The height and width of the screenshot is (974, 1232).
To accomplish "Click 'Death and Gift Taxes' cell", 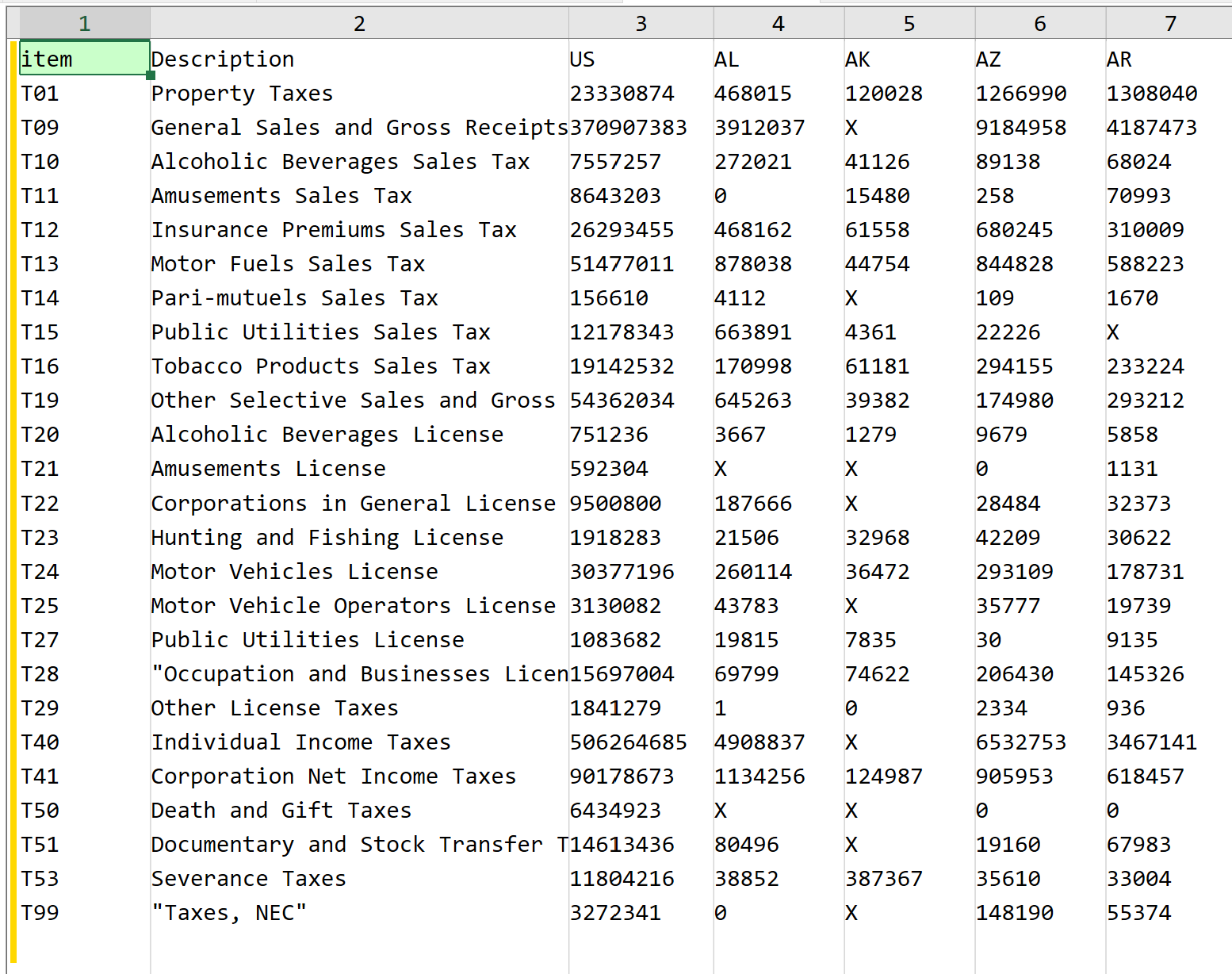I will (x=359, y=810).
